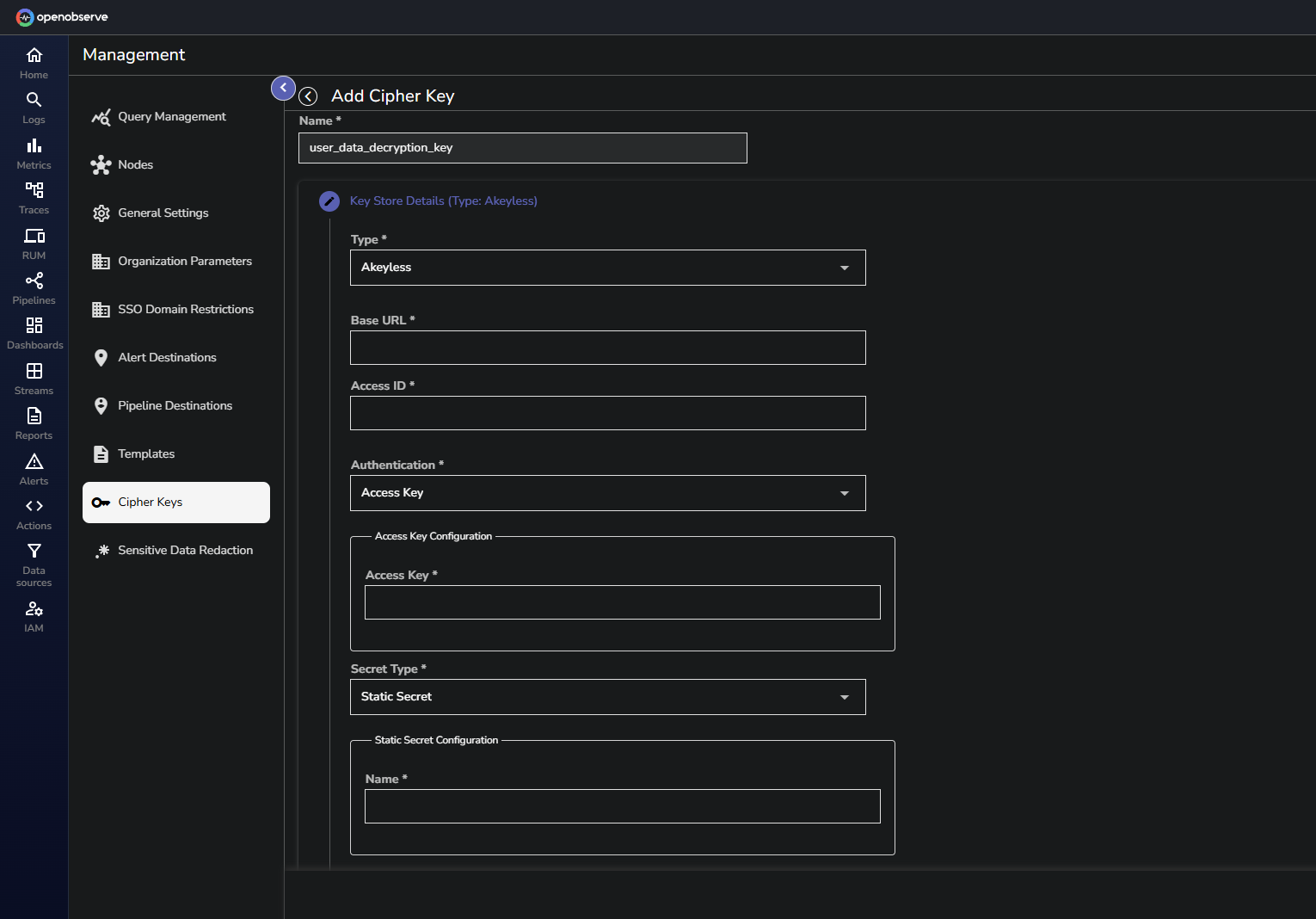
Task: Collapse the management side menu
Action: click(x=283, y=88)
